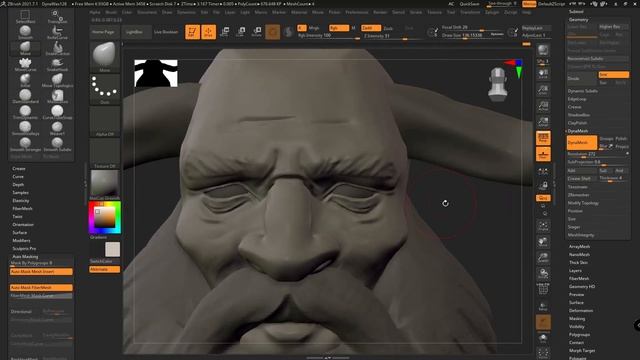This screenshot has width=640, height=360.
Task: Expand the EdgeLoop section
Action: [577, 99]
